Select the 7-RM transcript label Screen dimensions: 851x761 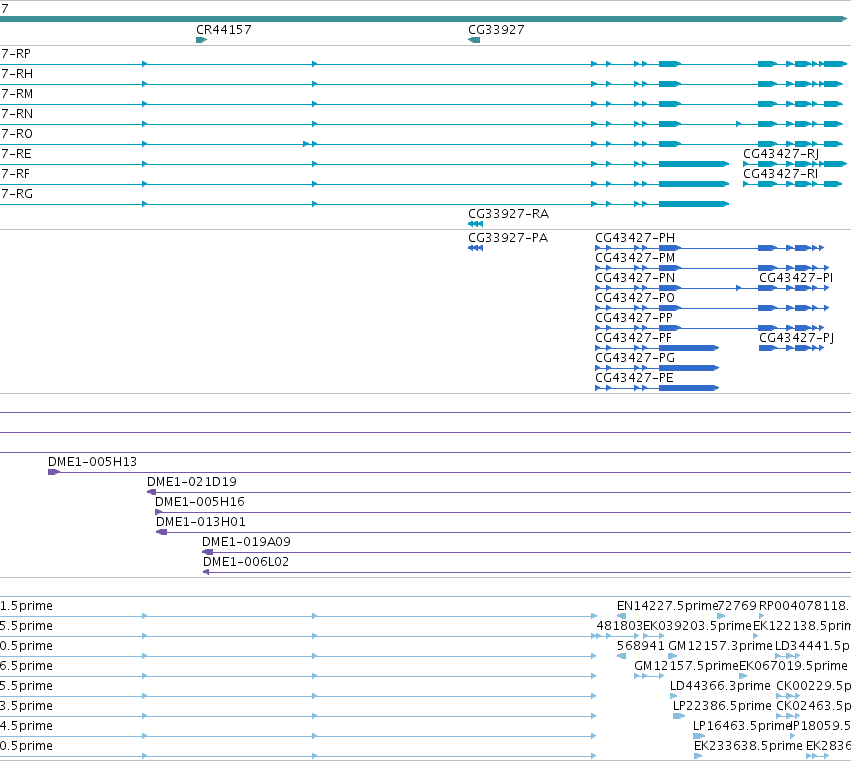coord(16,94)
